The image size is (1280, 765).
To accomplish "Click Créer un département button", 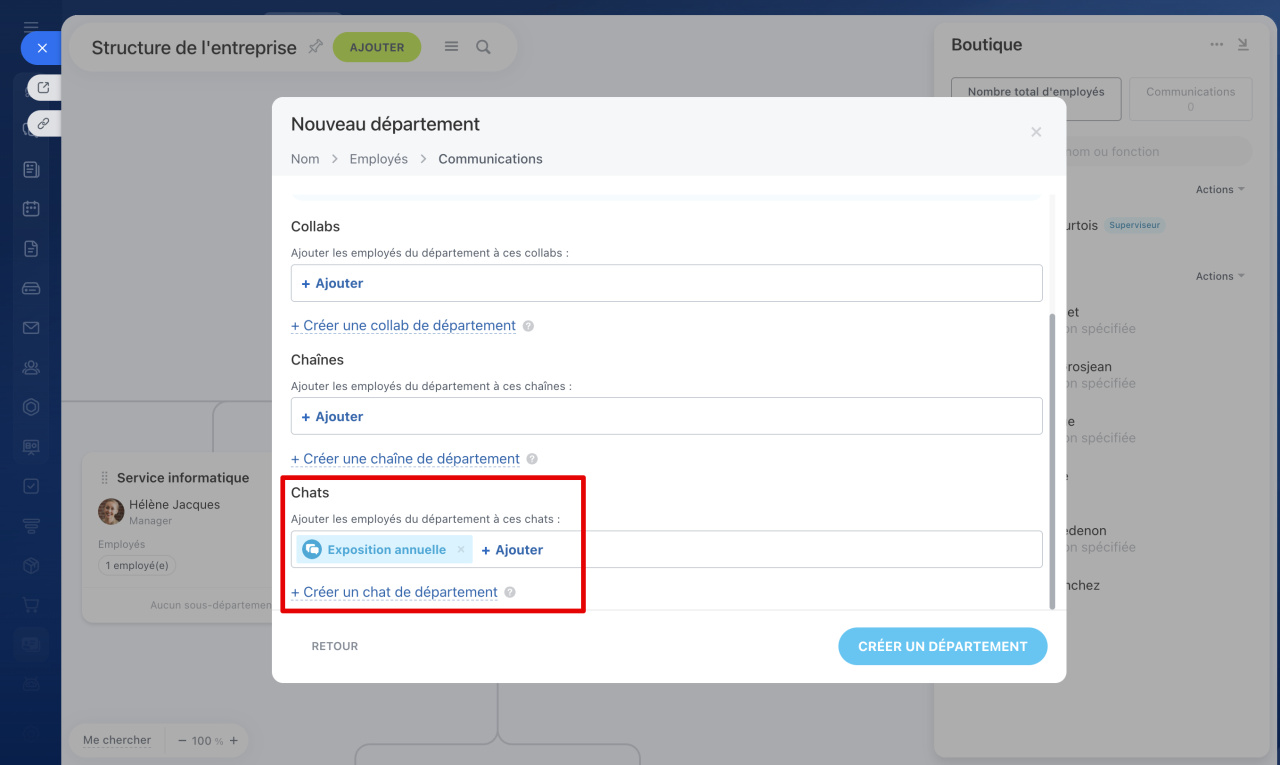I will coord(942,646).
